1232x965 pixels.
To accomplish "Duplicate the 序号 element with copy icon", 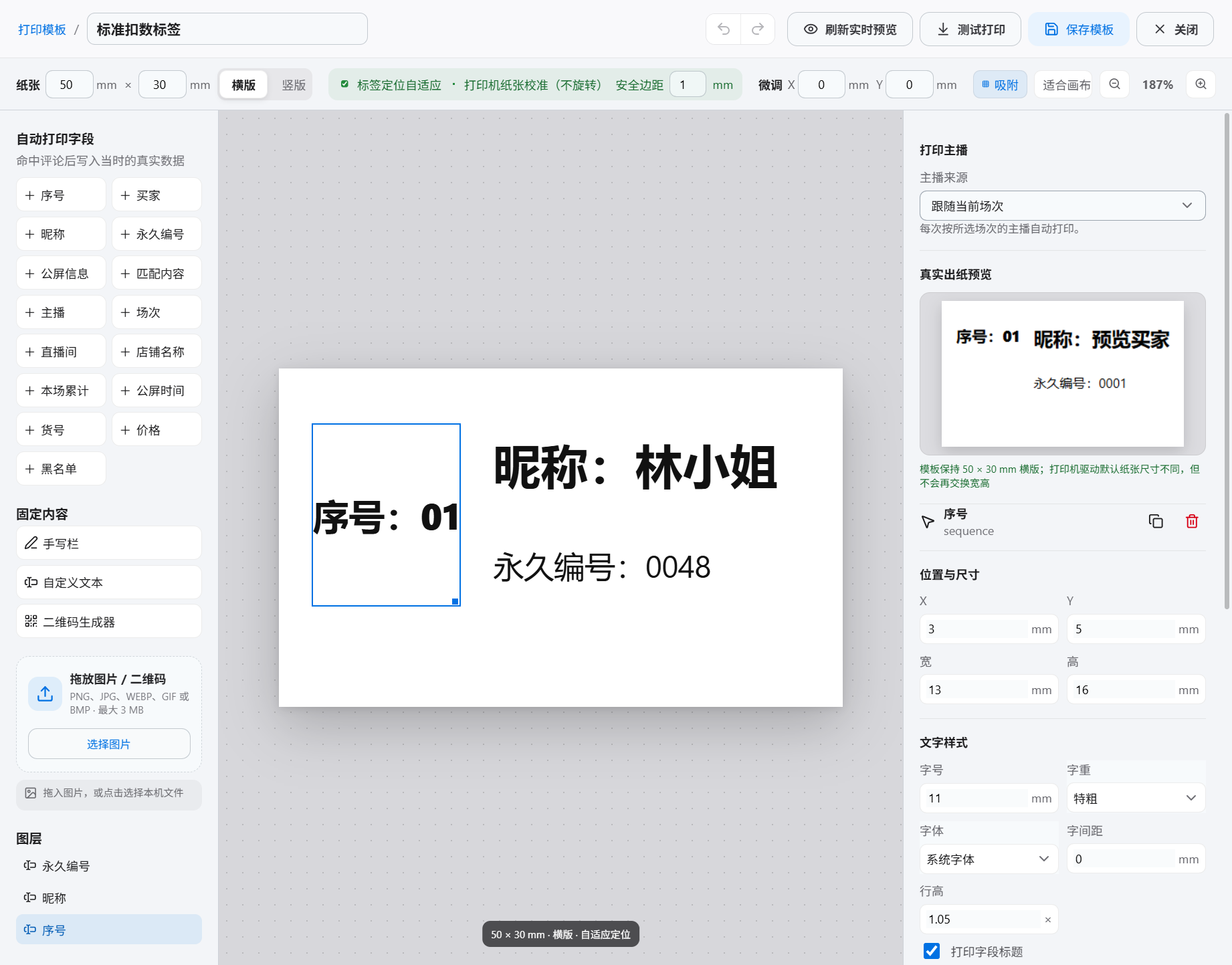I will 1156,521.
